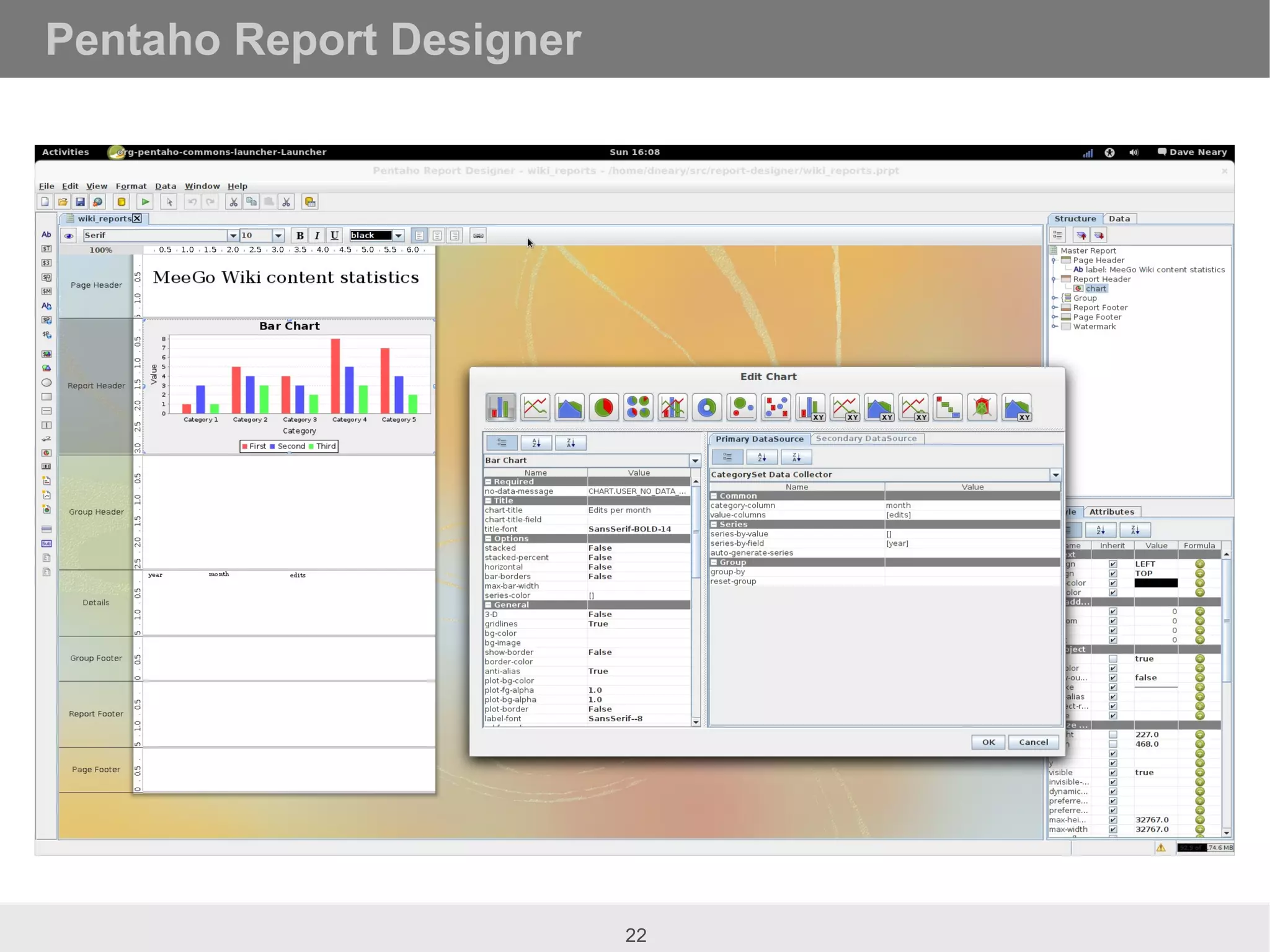The width and height of the screenshot is (1270, 952).
Task: Toggle underline text formatting
Action: 334,235
